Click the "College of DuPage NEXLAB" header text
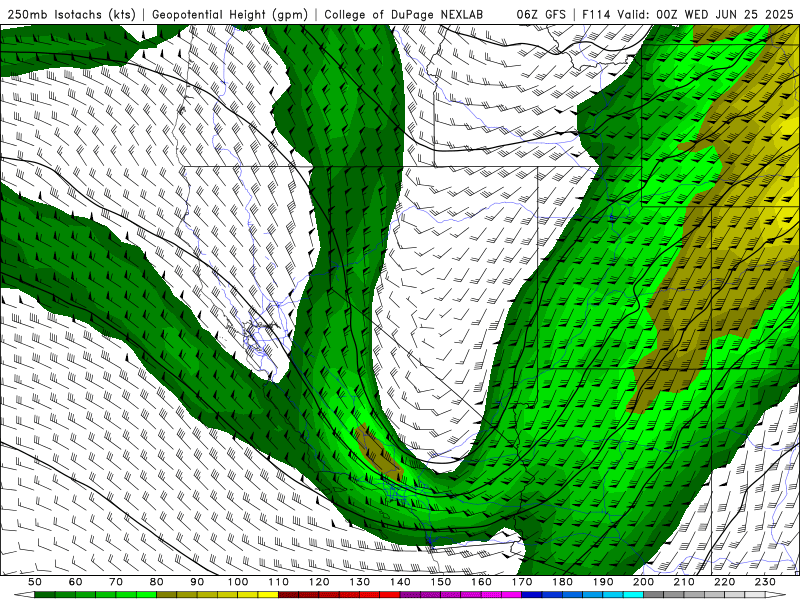The width and height of the screenshot is (800, 600). pos(403,15)
